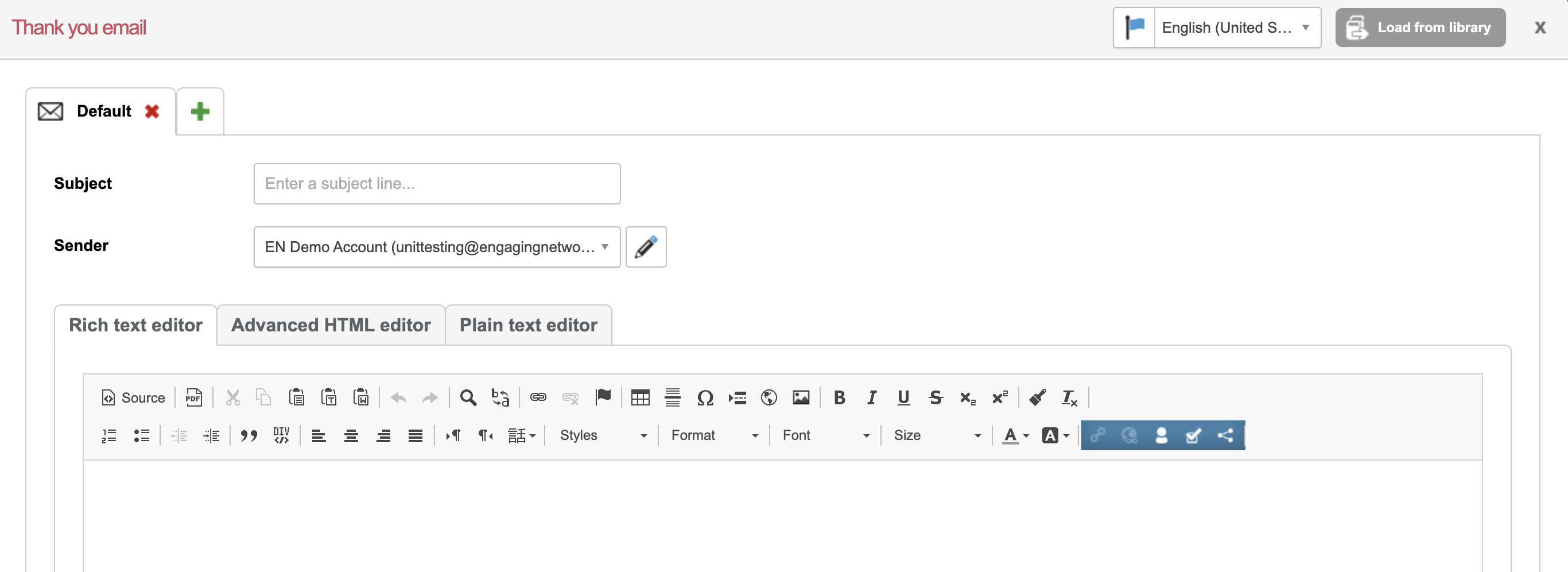Switch to Plain text editor tab
The height and width of the screenshot is (572, 1568).
(528, 325)
